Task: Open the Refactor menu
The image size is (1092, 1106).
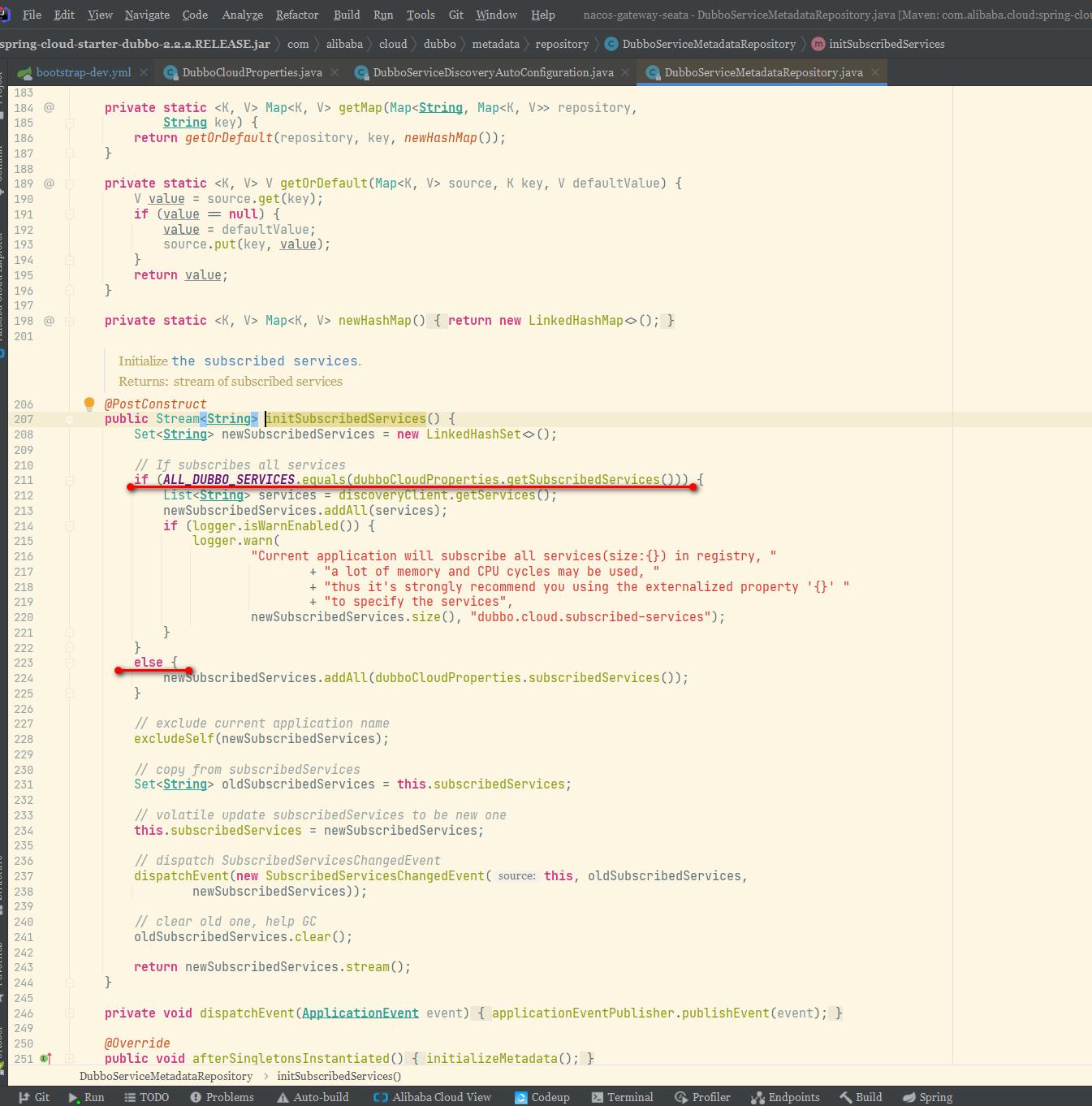Action: (297, 15)
